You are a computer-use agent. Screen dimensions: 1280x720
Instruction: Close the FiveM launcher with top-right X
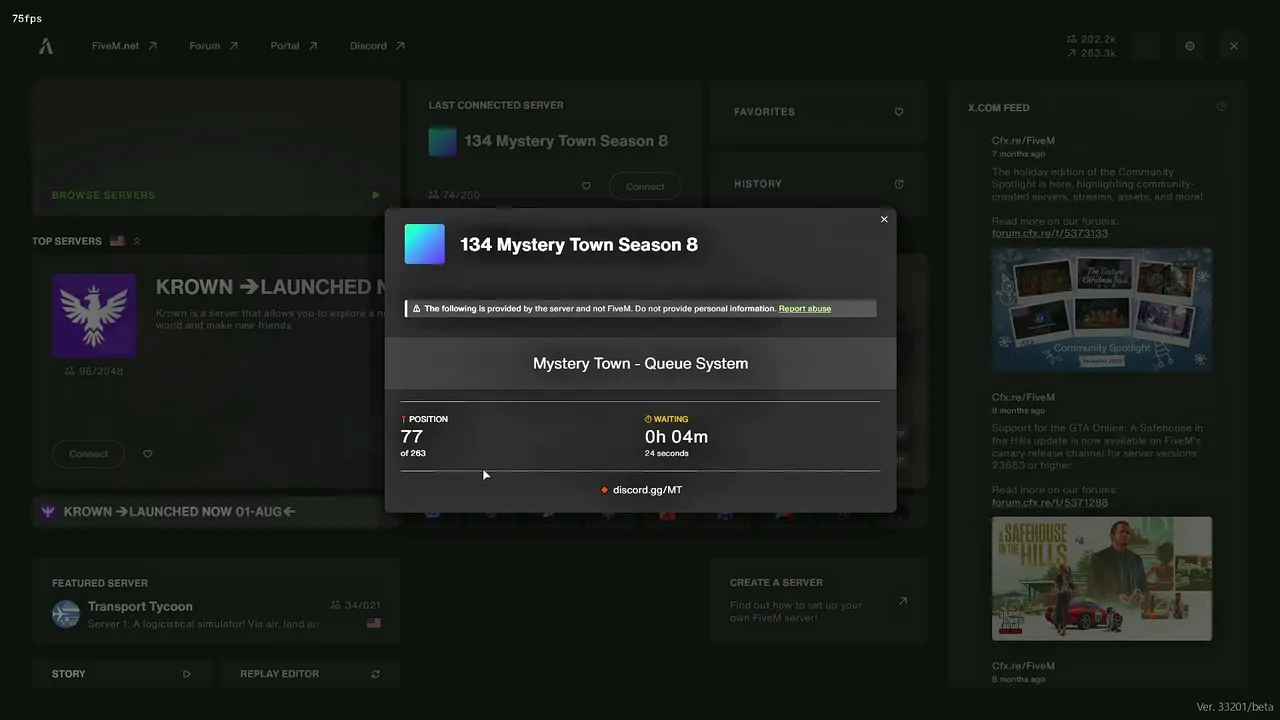(1234, 46)
